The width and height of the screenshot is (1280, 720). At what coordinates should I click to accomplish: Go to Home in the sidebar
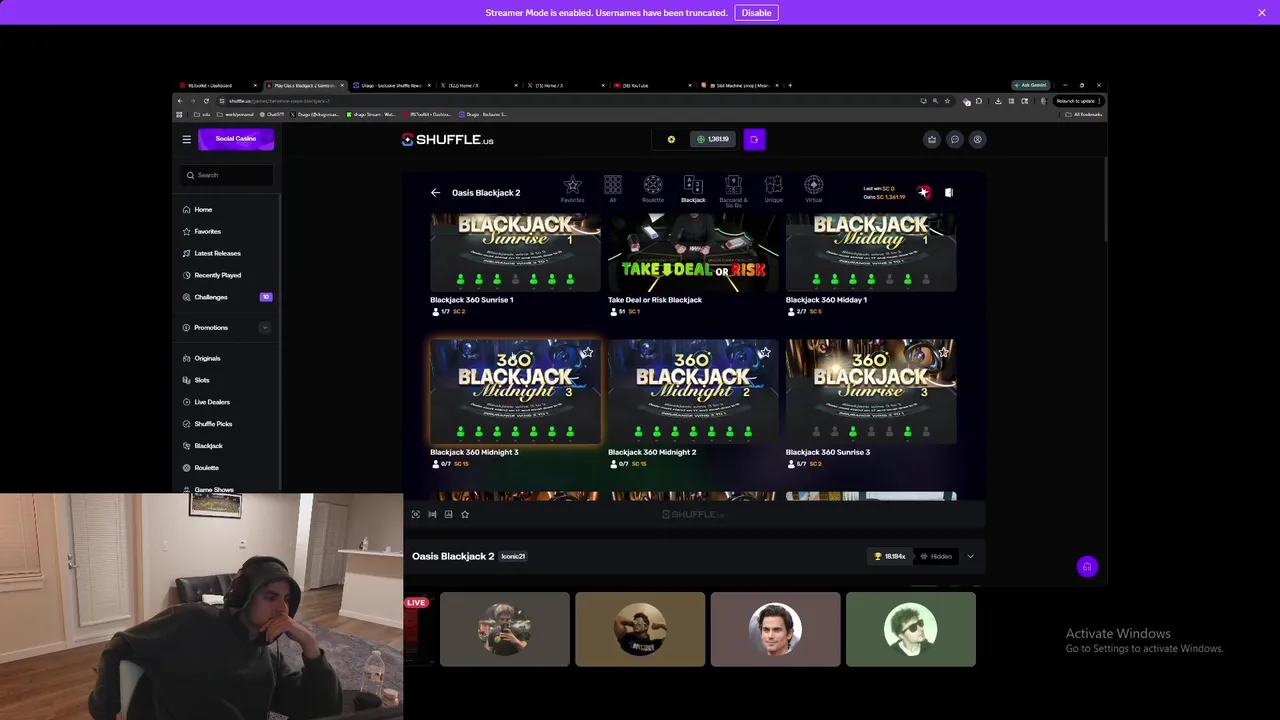tap(203, 210)
